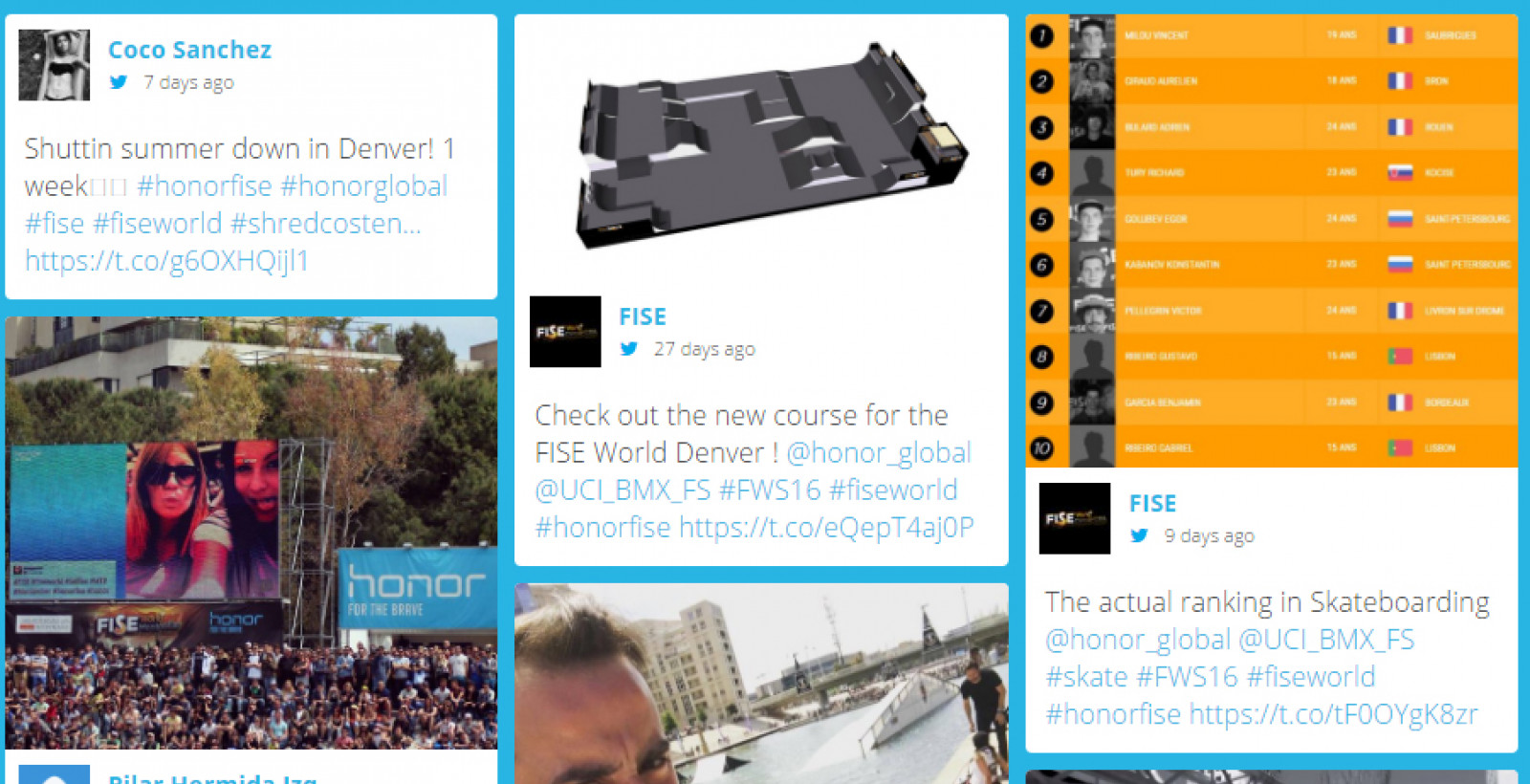Click FISE logo avatar on course post
The width and height of the screenshot is (1530, 784).
(565, 332)
